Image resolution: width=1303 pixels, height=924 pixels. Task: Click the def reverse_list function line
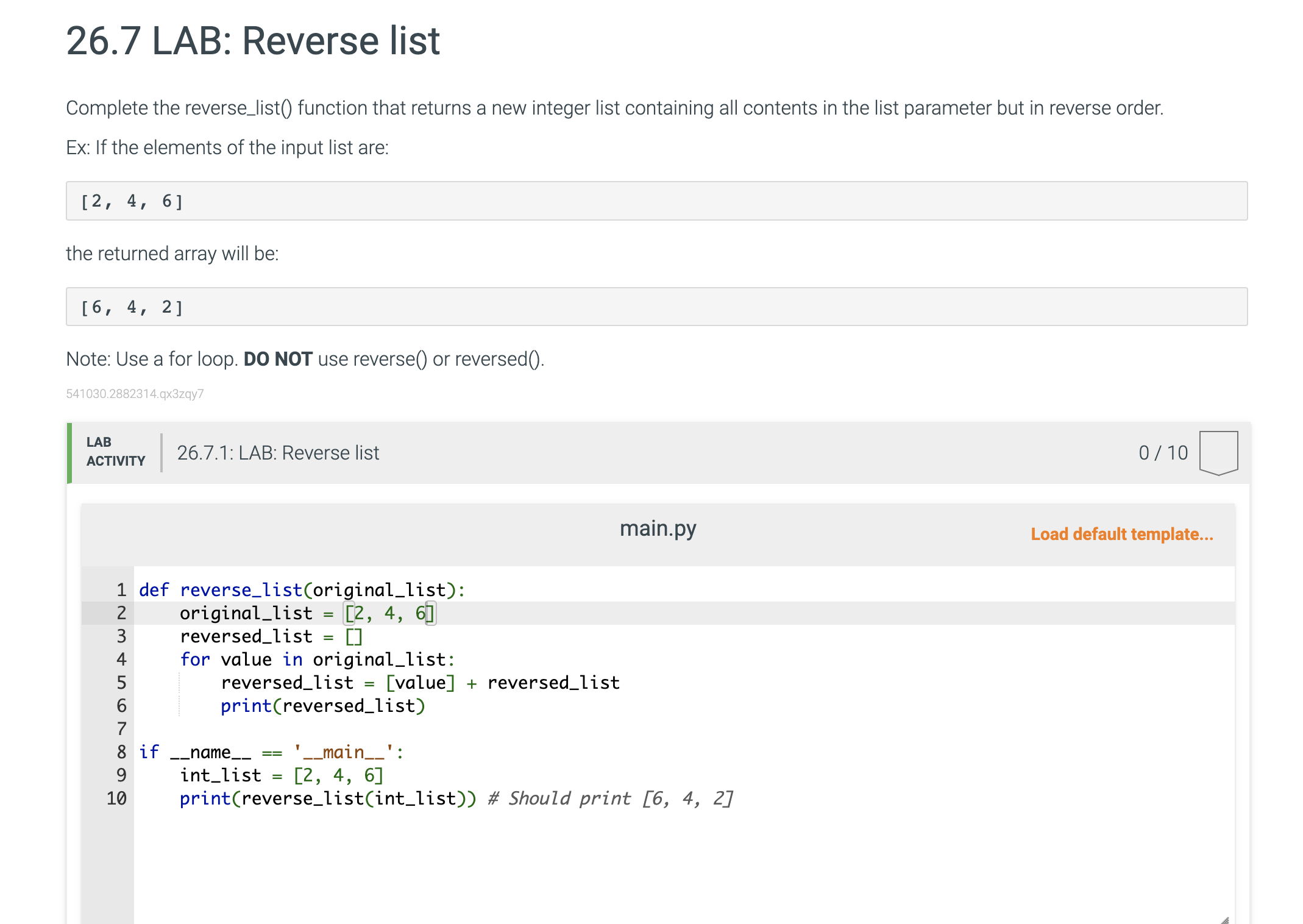point(302,590)
